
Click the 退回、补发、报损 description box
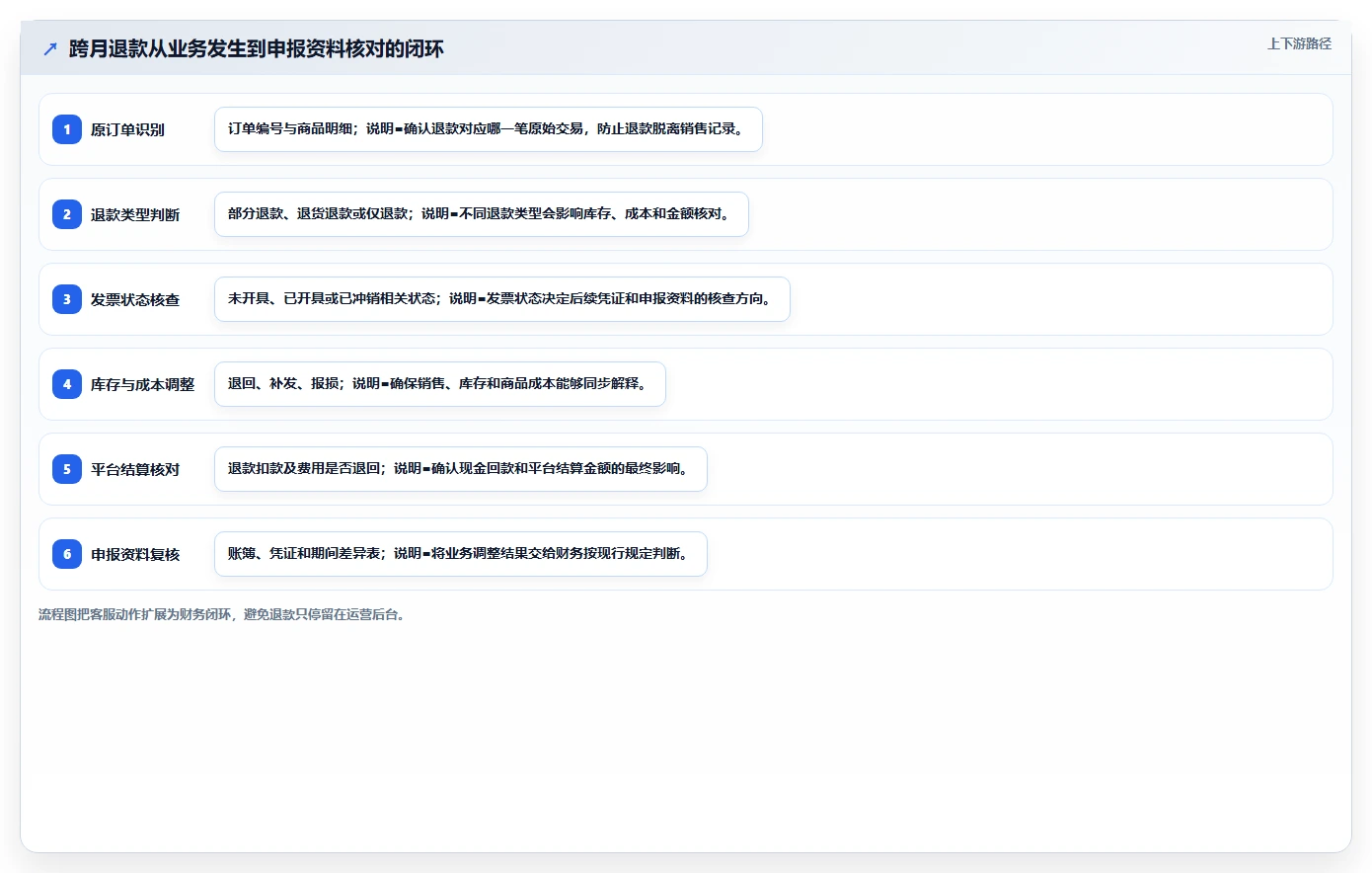(440, 384)
